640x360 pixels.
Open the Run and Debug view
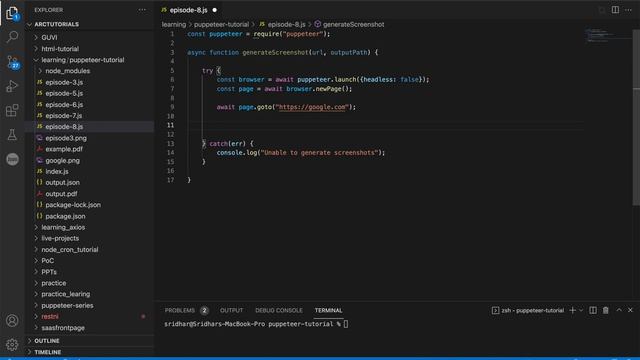tap(12, 86)
